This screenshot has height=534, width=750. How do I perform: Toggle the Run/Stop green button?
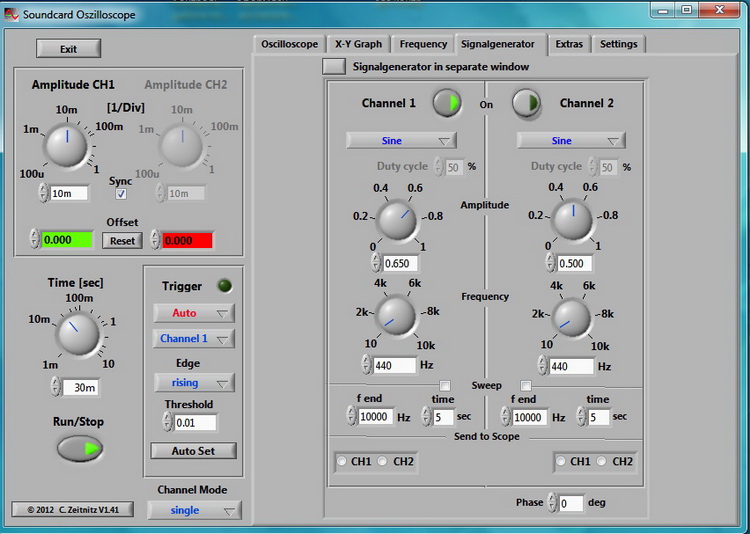coord(80,449)
